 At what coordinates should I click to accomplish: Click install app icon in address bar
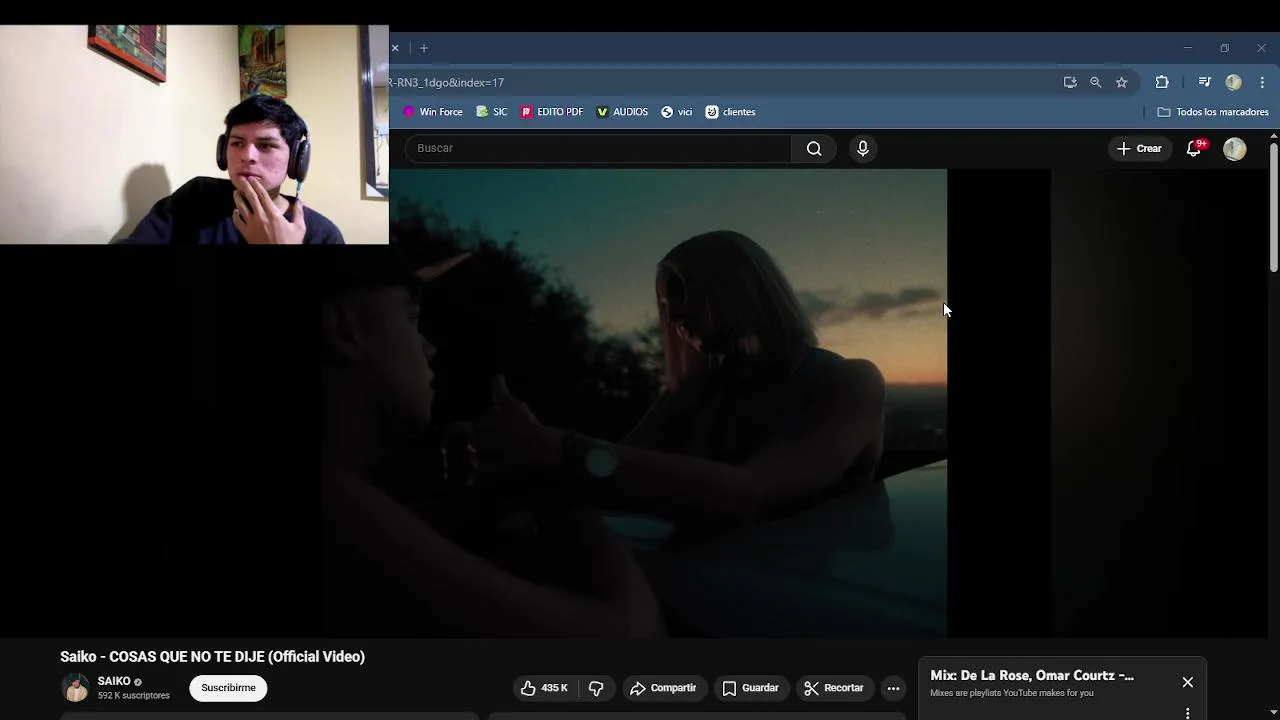(1069, 82)
